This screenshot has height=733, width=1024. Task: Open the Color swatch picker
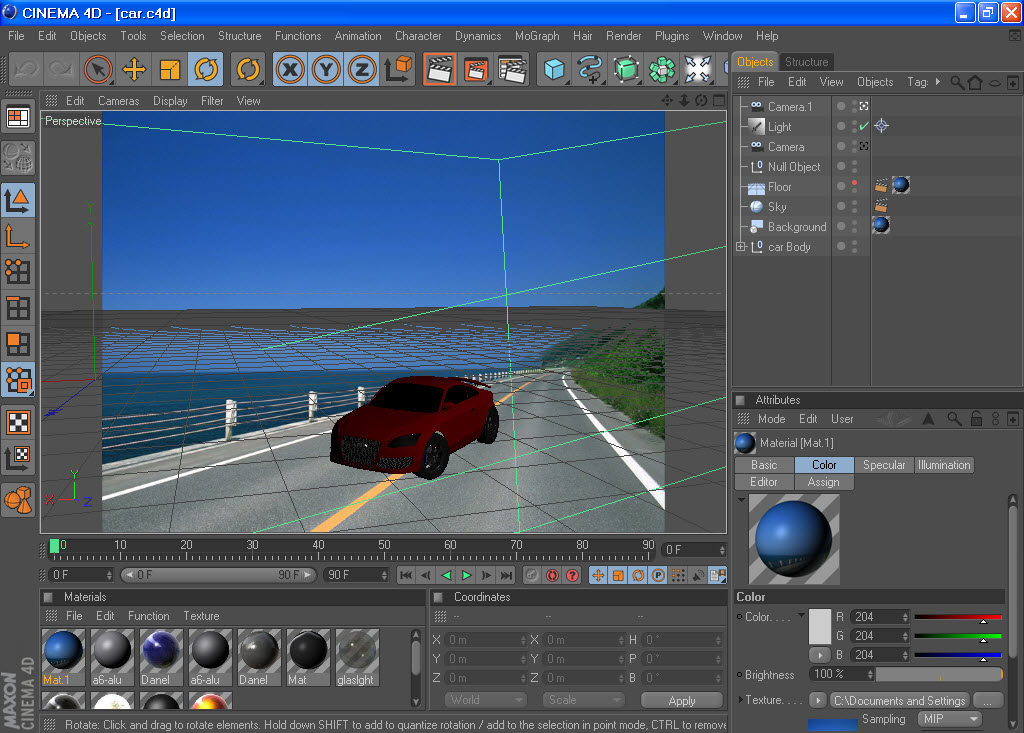click(x=820, y=627)
